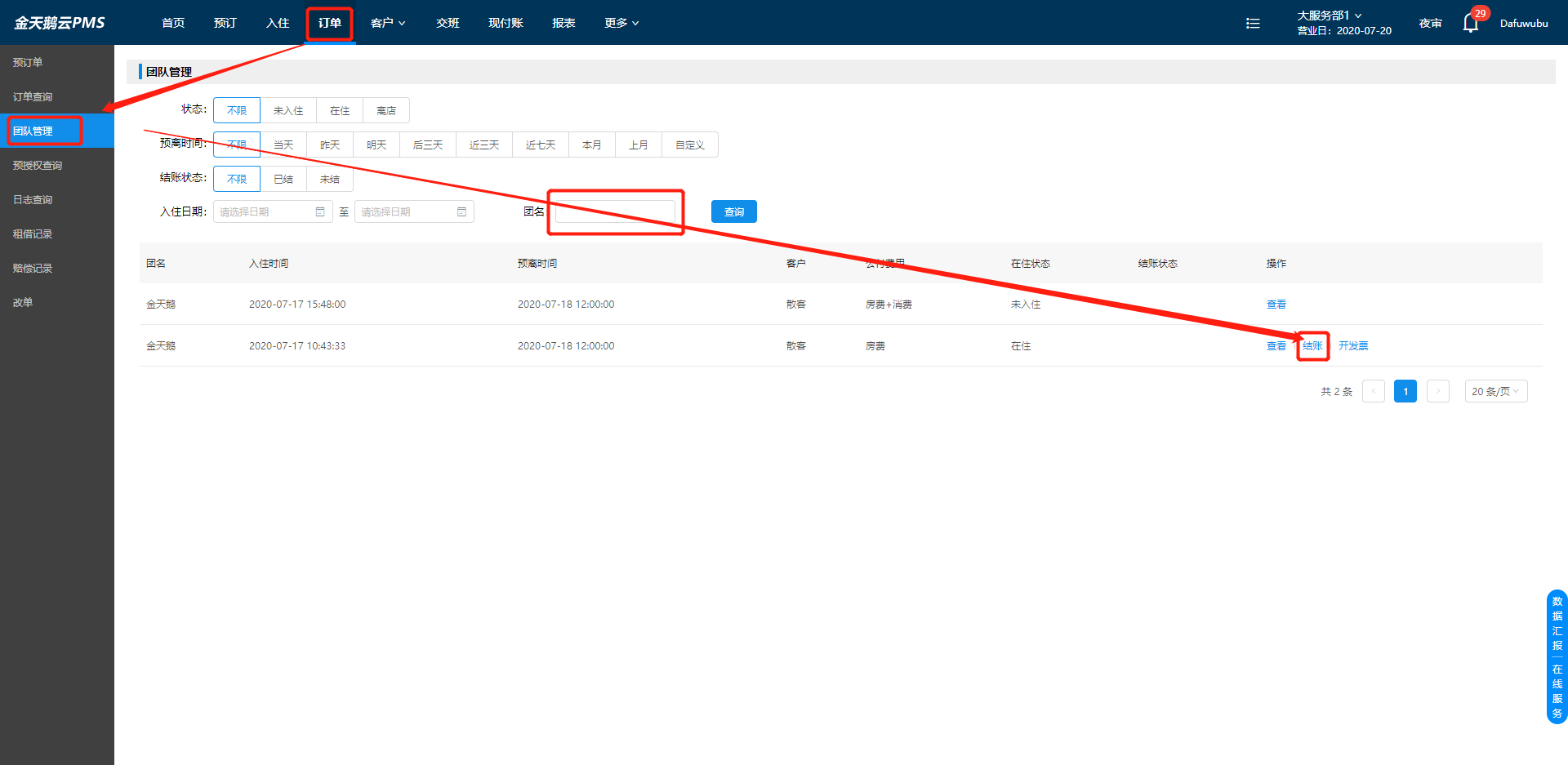Open 改单 in the left sidebar
1568x765 pixels.
(57, 302)
